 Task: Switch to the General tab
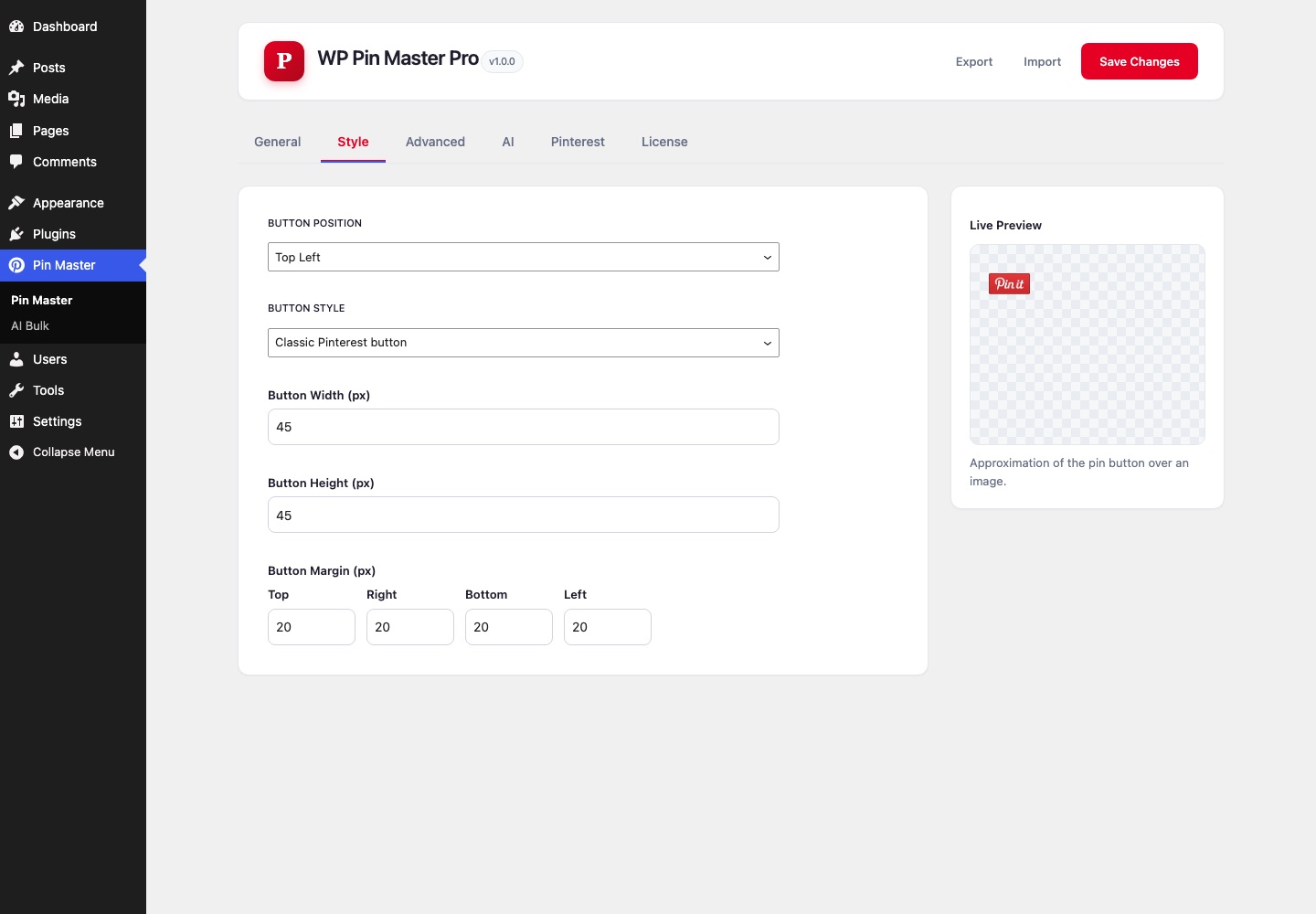pos(277,142)
